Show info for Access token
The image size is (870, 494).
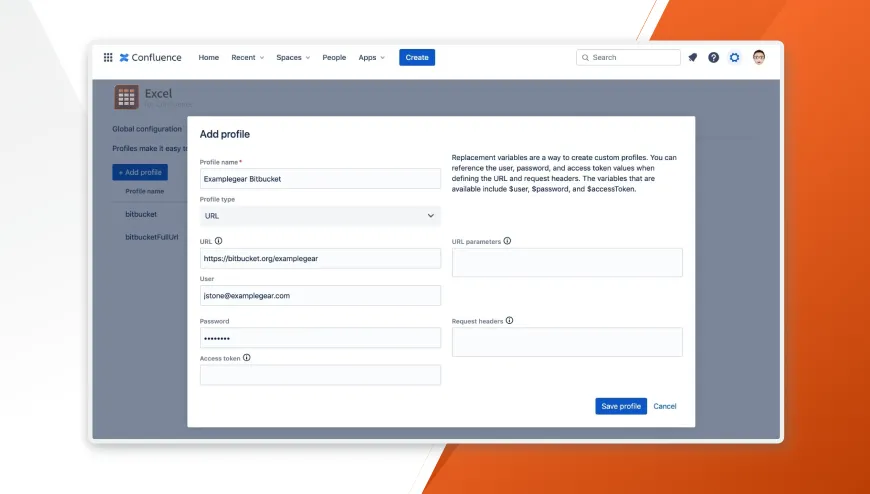click(247, 357)
